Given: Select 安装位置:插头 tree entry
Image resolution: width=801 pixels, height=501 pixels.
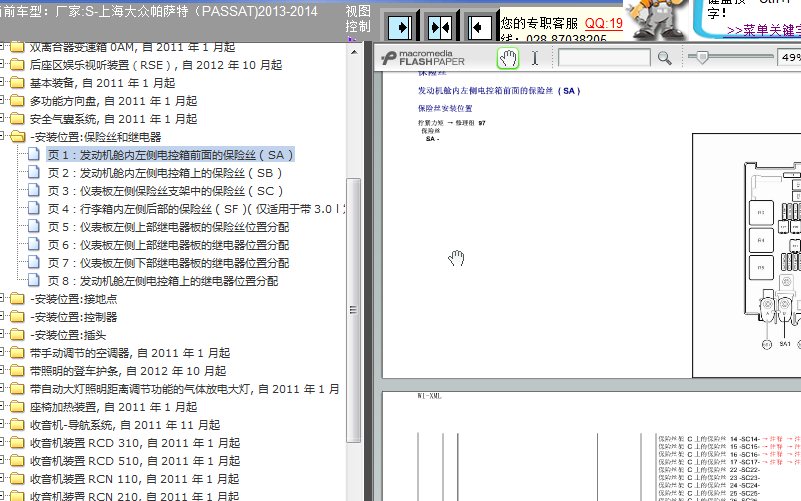Looking at the screenshot, I should 68,335.
